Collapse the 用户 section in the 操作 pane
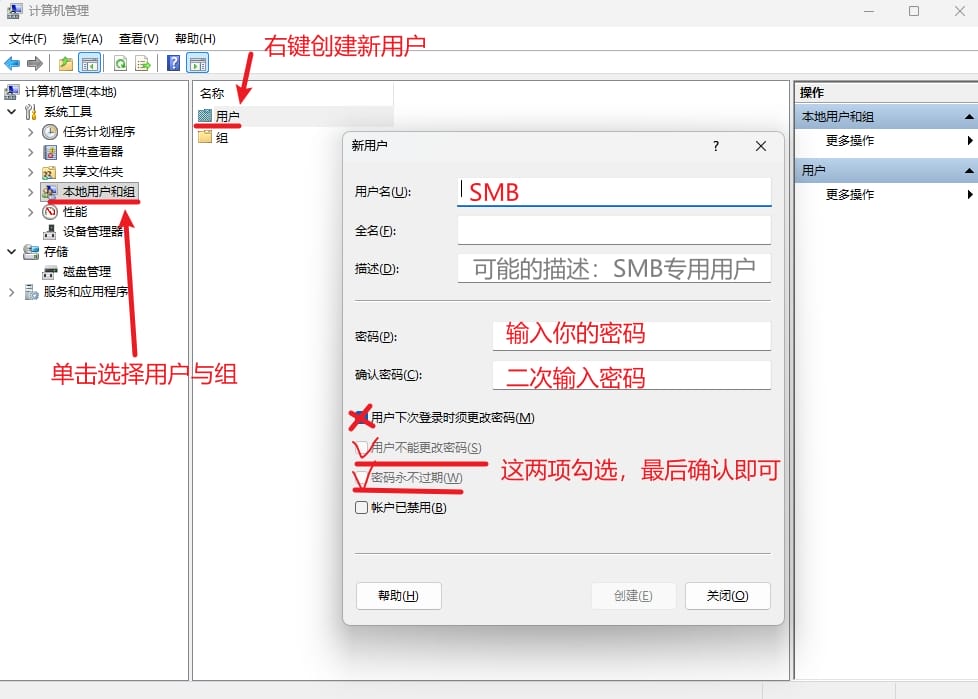This screenshot has height=699, width=978. pos(969,170)
